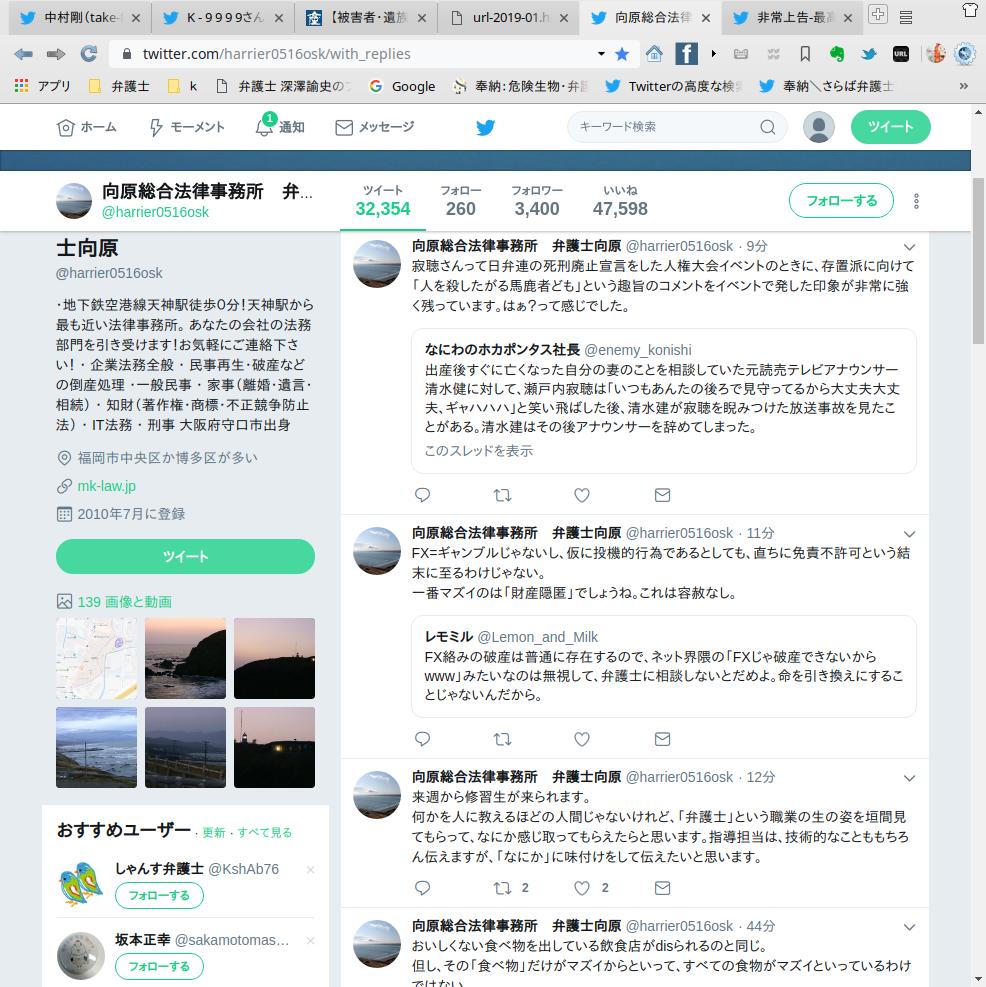Click the green ツイート button in navbar

pos(890,127)
